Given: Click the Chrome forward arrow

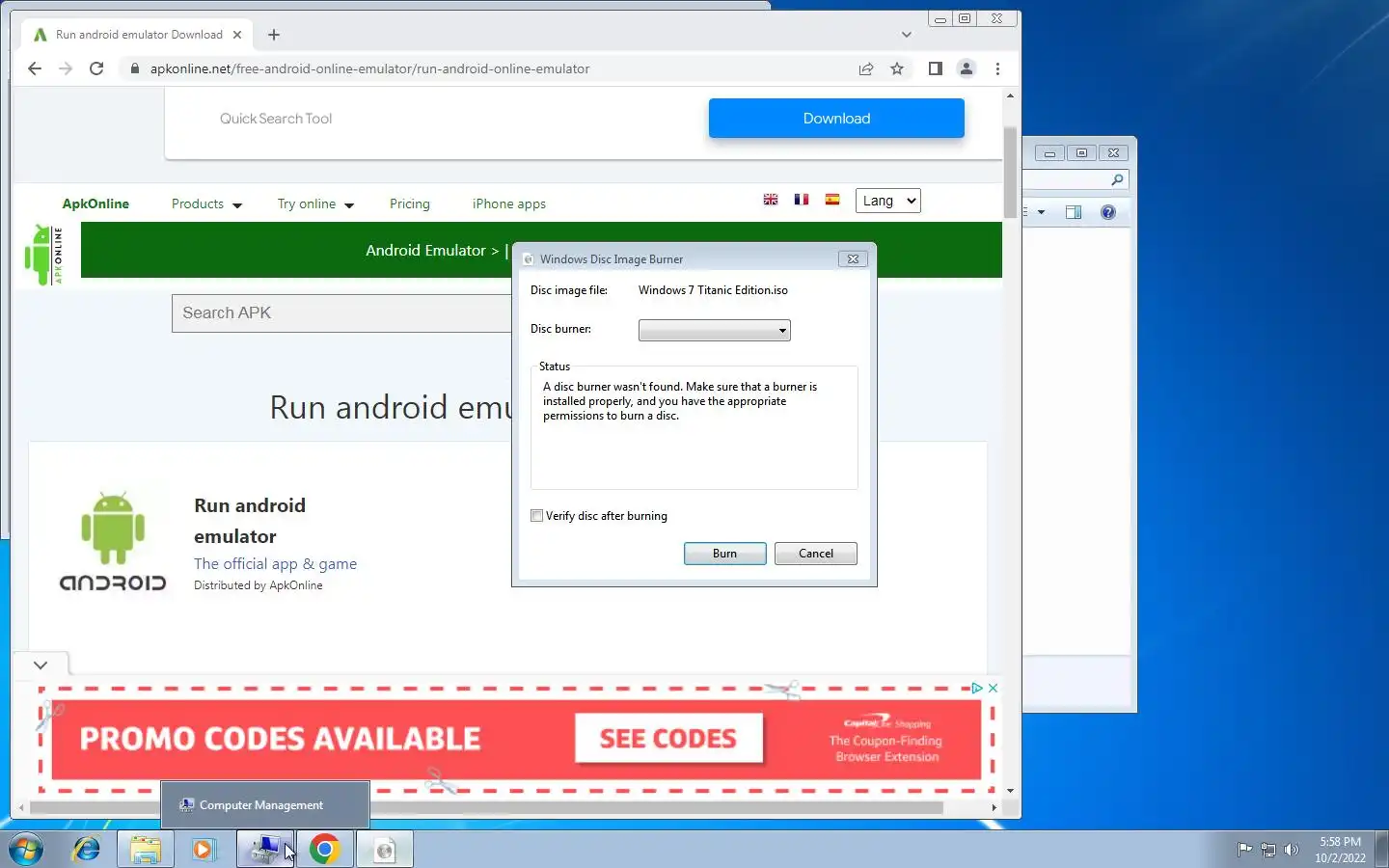Looking at the screenshot, I should point(66,68).
